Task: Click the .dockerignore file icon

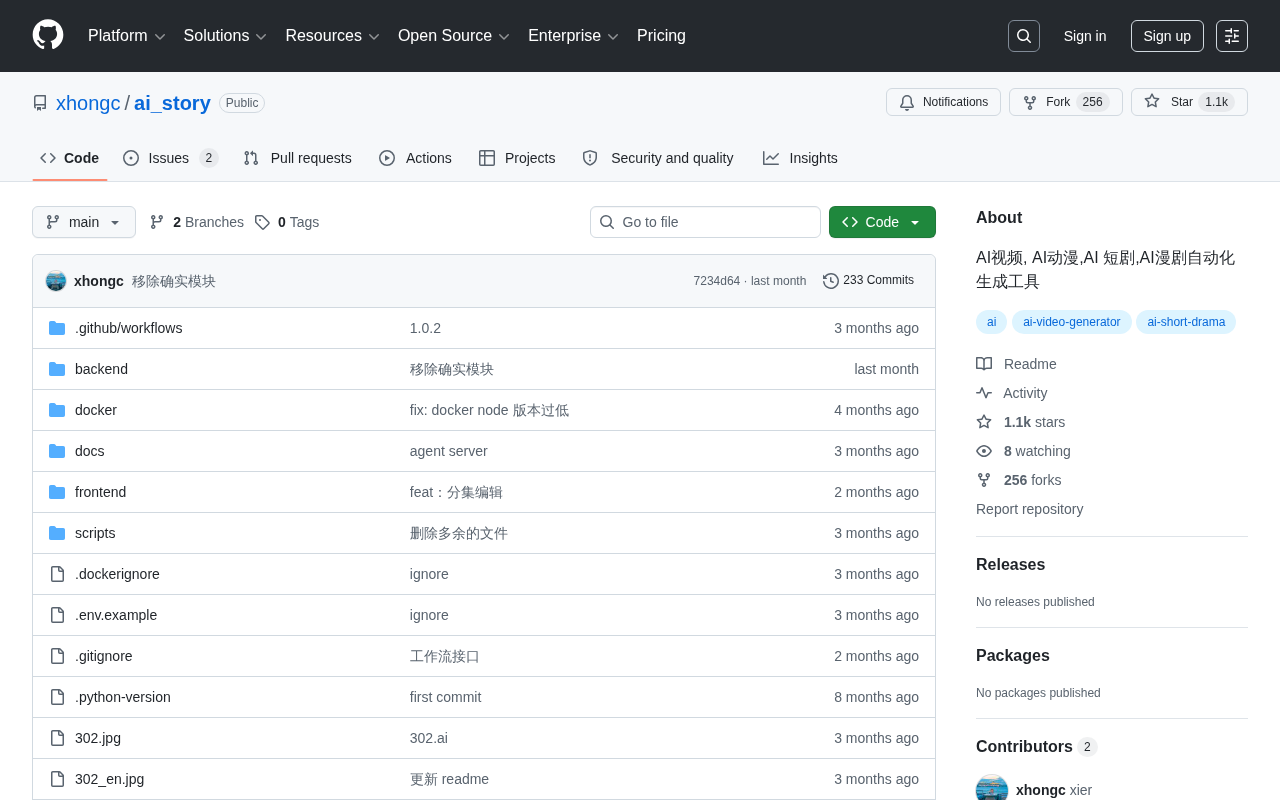Action: point(57,574)
